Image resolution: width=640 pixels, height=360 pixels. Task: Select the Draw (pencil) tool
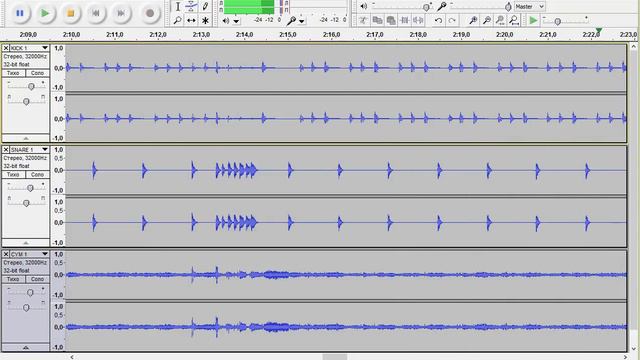pos(205,7)
